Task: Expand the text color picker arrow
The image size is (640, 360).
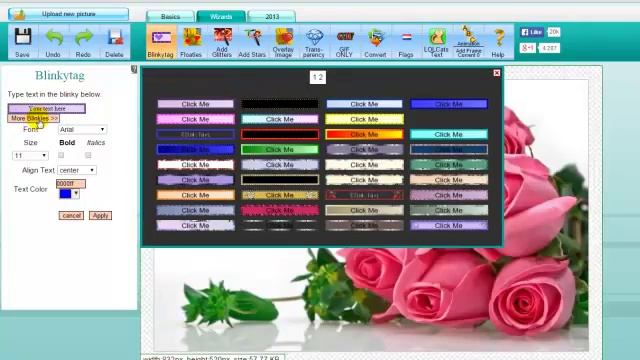Action: [x=76, y=193]
